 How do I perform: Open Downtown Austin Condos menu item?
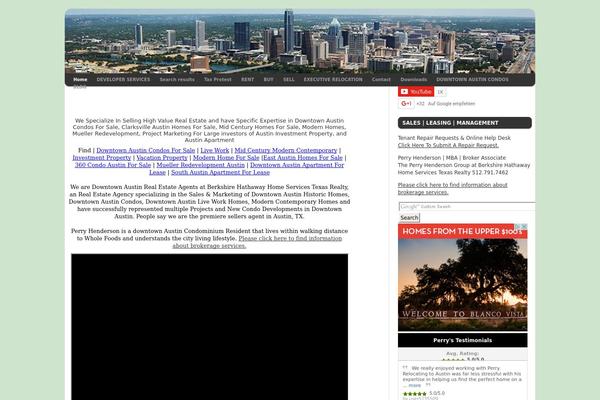click(472, 80)
